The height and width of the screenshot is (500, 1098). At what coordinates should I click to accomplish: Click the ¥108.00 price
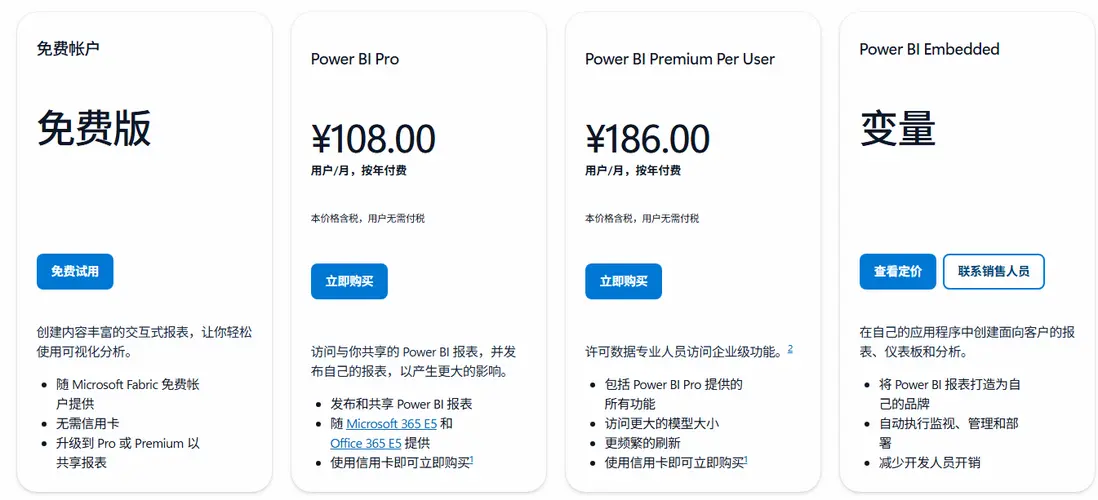click(x=373, y=138)
